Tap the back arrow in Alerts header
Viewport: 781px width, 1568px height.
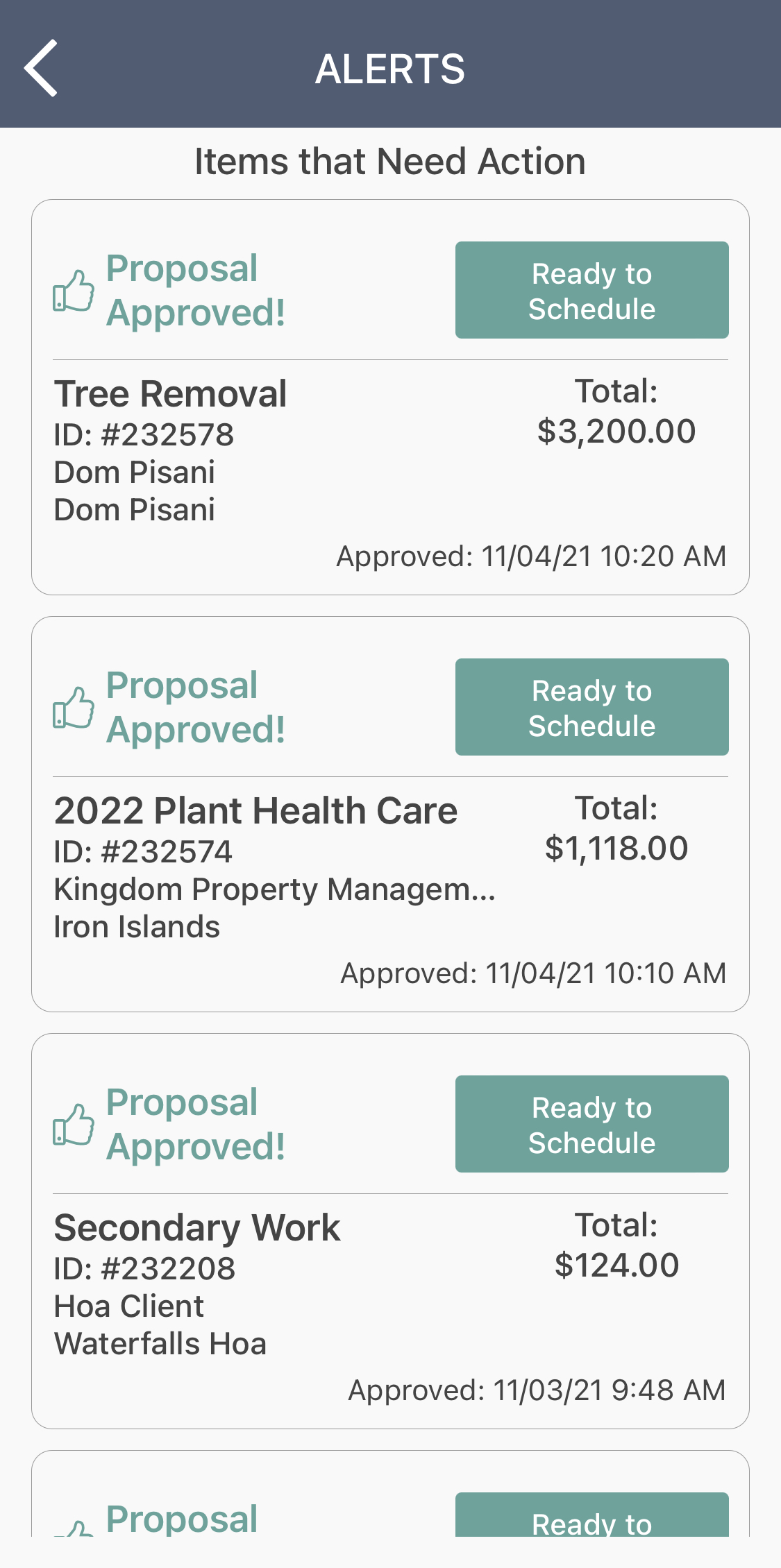[41, 68]
